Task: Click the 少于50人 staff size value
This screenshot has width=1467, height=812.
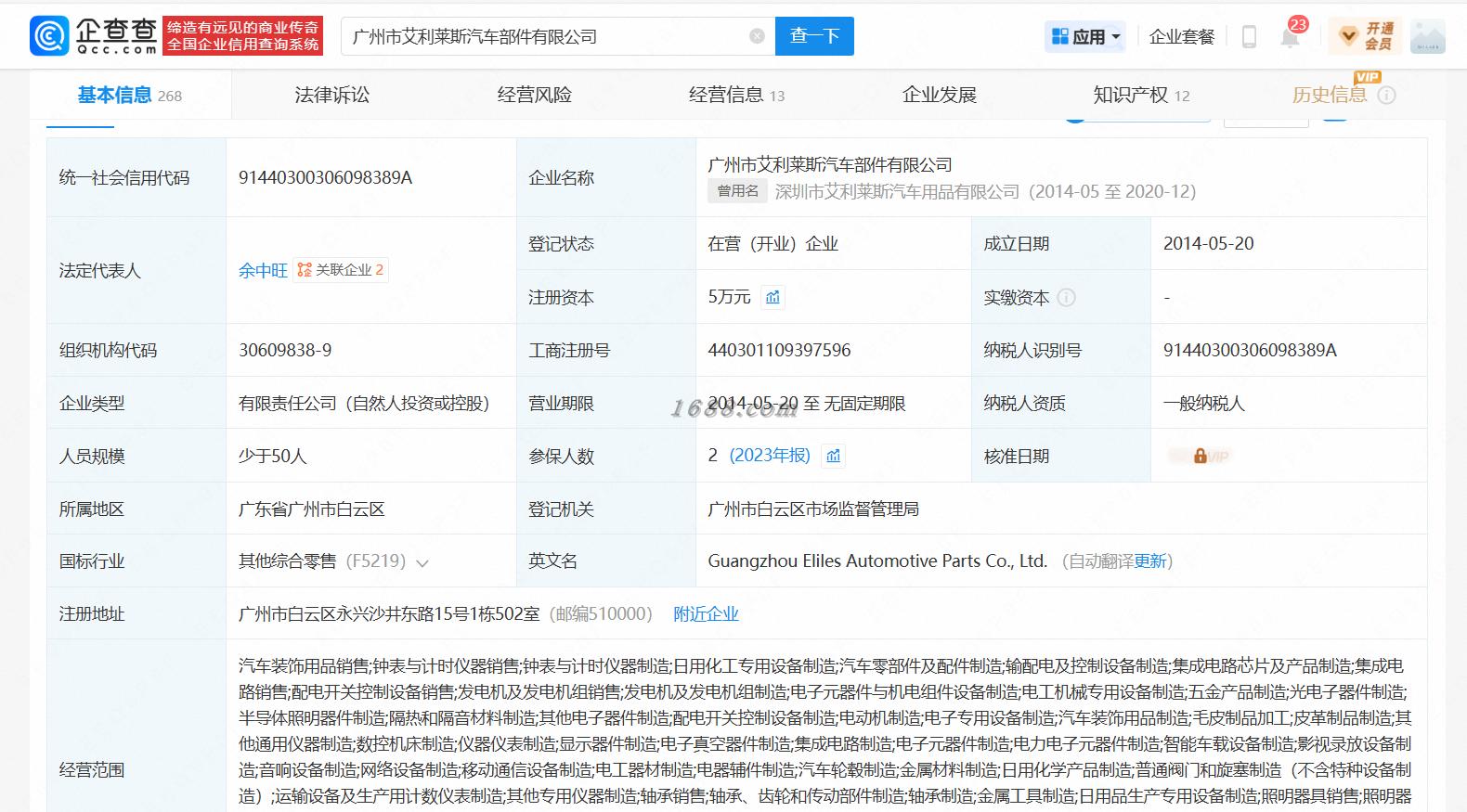Action: coord(272,456)
